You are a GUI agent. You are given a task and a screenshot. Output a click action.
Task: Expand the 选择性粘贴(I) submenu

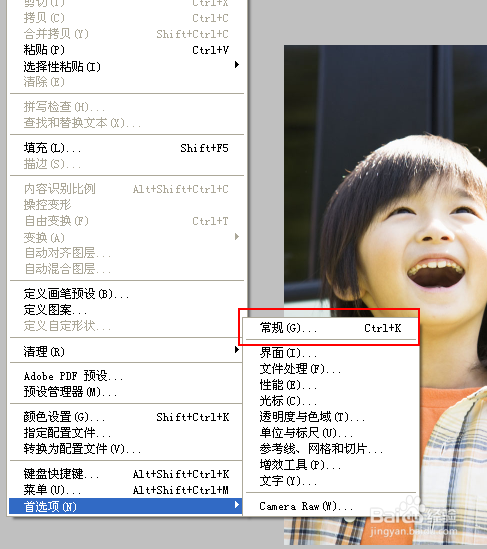tap(126, 66)
